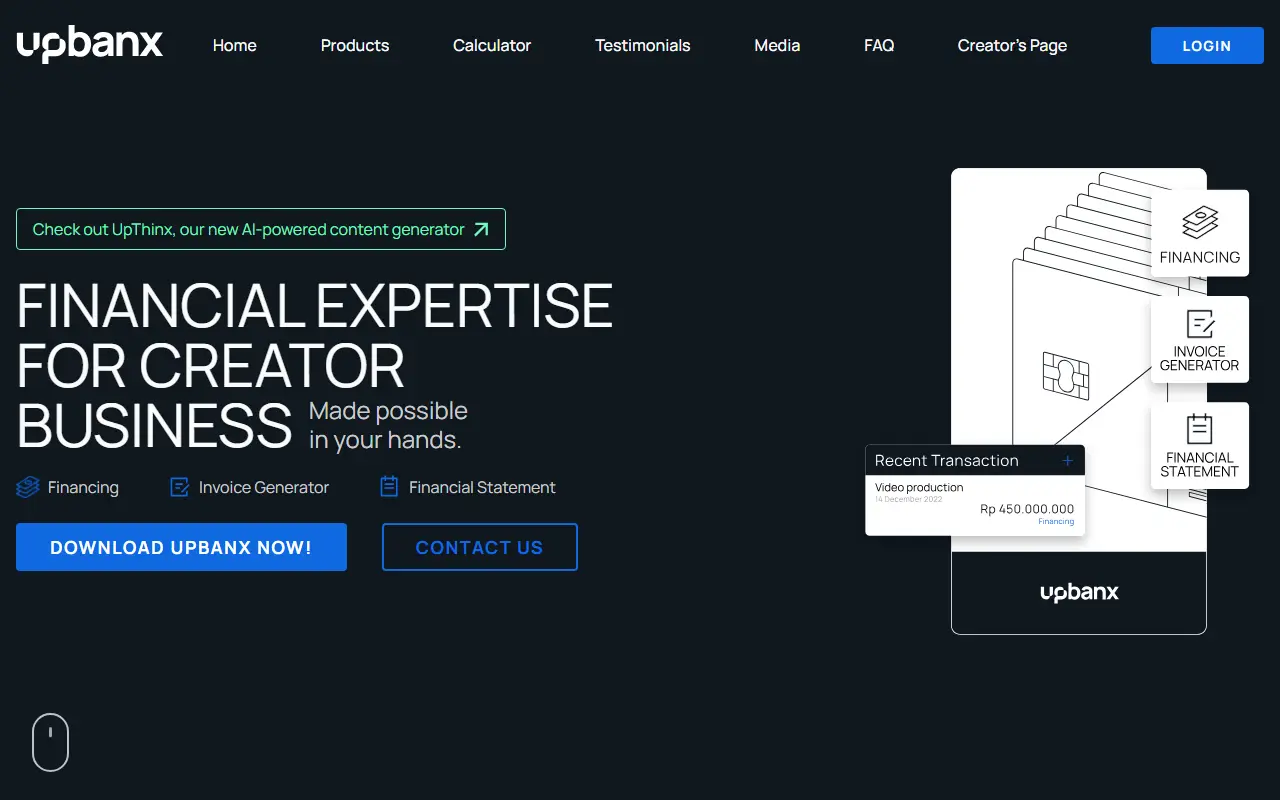Image resolution: width=1280 pixels, height=800 pixels.
Task: Click the mouse scroll indicator icon
Action: 50,742
